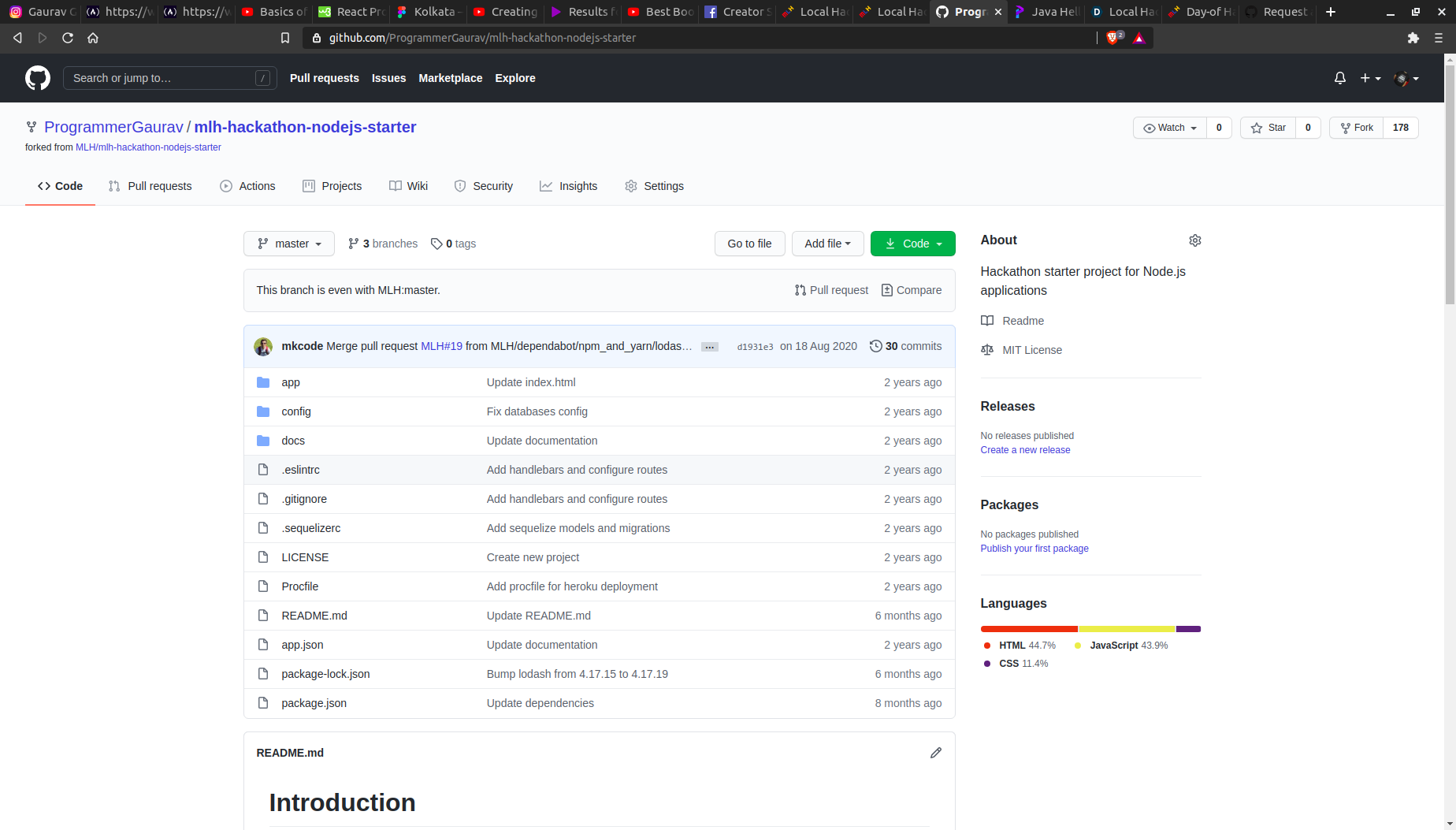
Task: Open a new browser tab
Action: [1331, 12]
